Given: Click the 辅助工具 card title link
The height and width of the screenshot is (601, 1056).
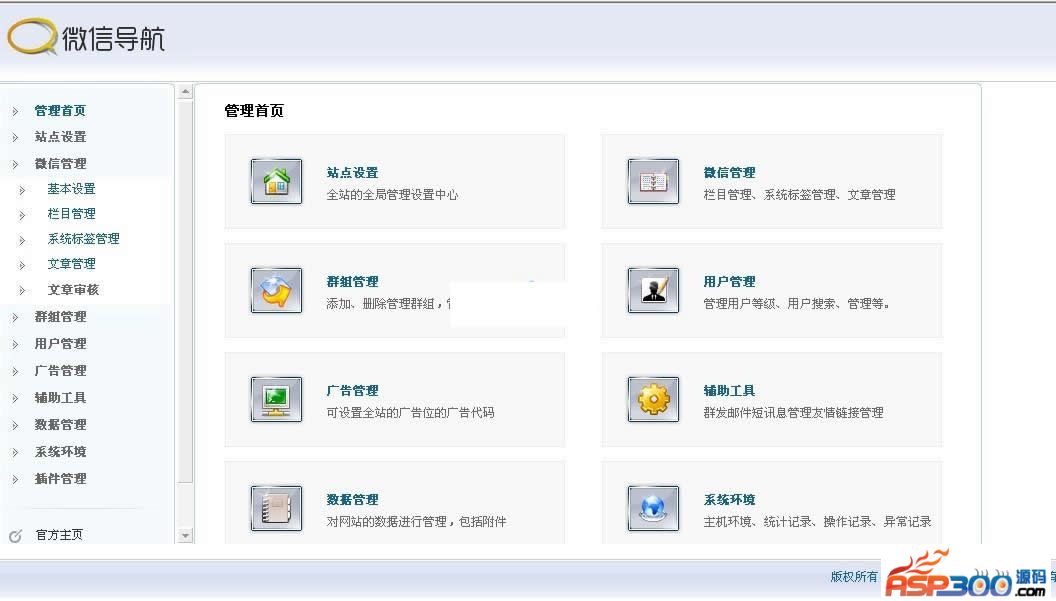Looking at the screenshot, I should pyautogui.click(x=729, y=391).
